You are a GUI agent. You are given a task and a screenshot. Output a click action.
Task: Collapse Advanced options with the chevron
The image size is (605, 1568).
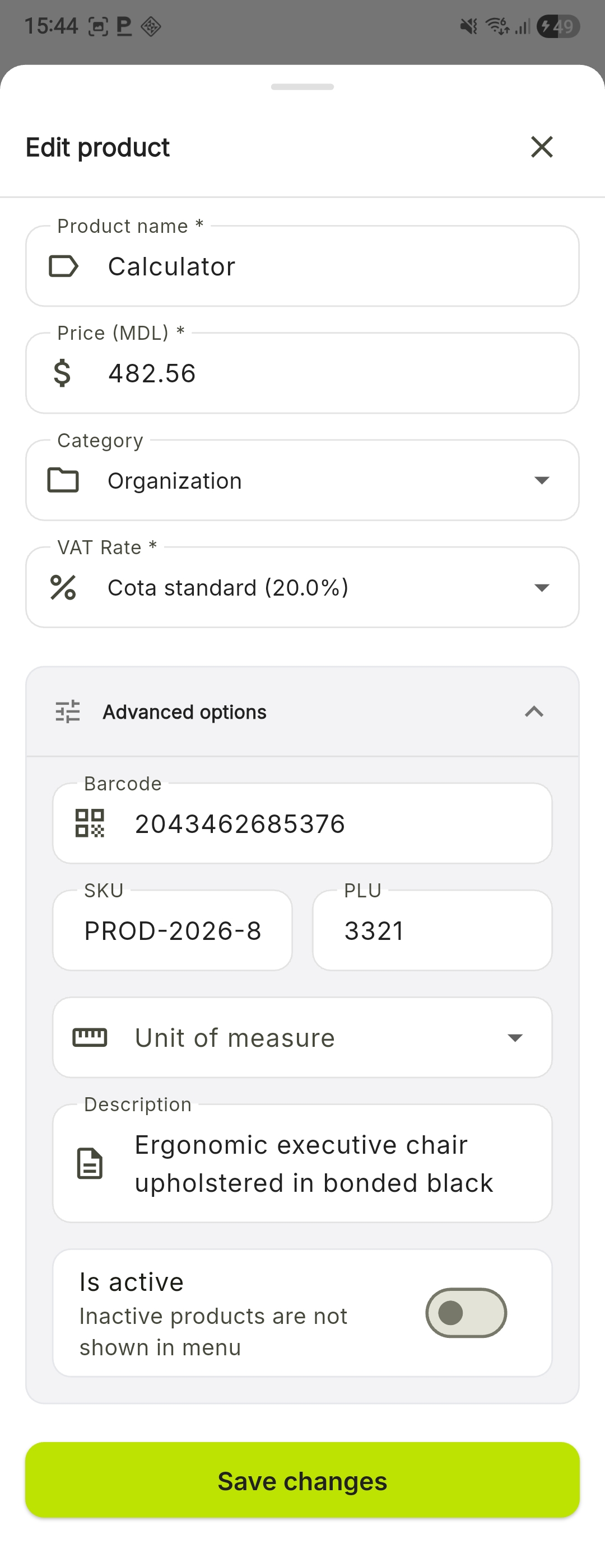534,712
